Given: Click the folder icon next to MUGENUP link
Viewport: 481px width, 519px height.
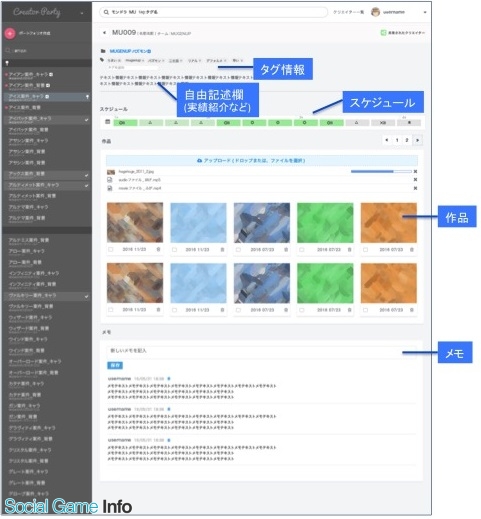Looking at the screenshot, I should (x=103, y=51).
